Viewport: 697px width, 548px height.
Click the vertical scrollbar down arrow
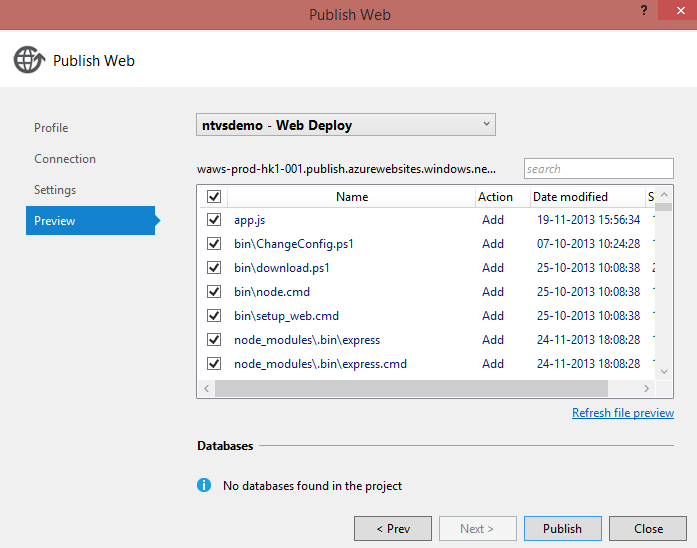coord(664,372)
